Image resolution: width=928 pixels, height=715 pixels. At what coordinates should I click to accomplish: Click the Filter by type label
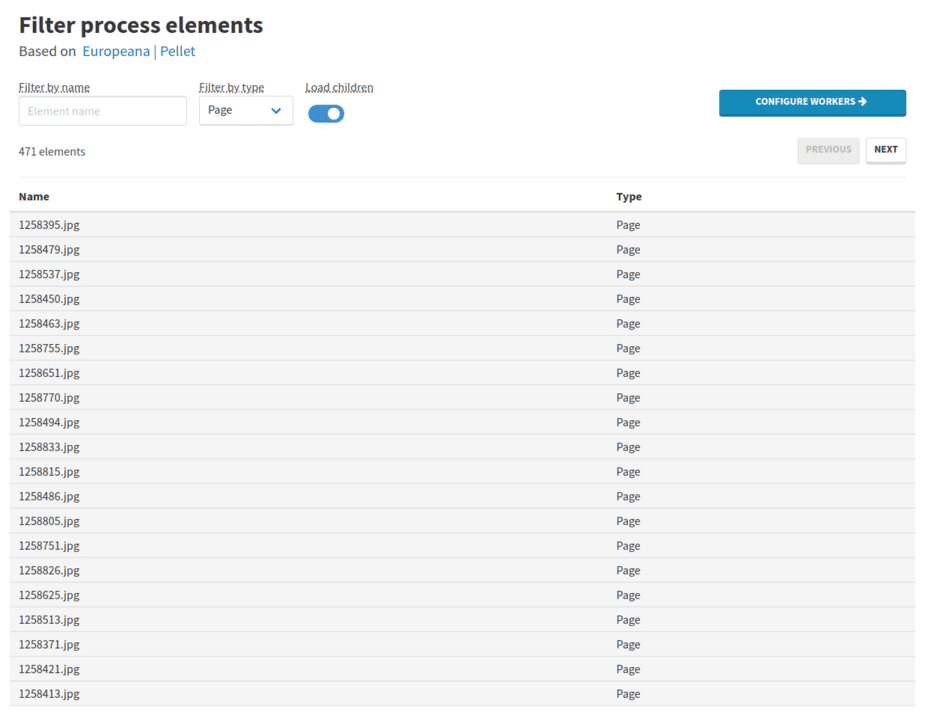231,88
